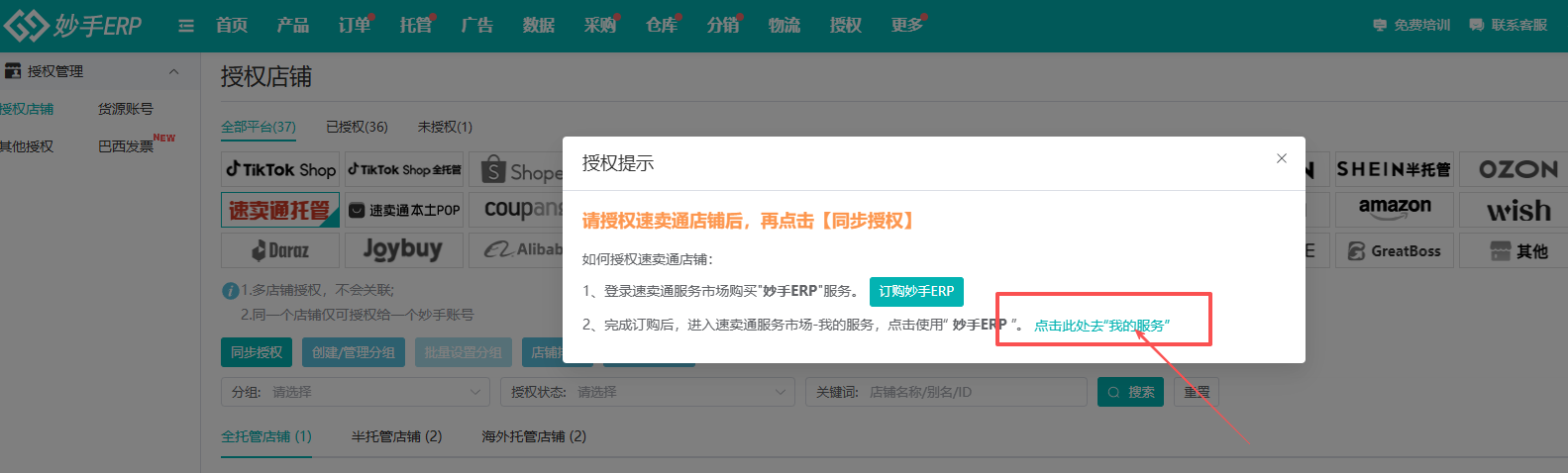1568x473 pixels.
Task: Click the 点击此处去"我的服务" link
Action: [x=1101, y=326]
